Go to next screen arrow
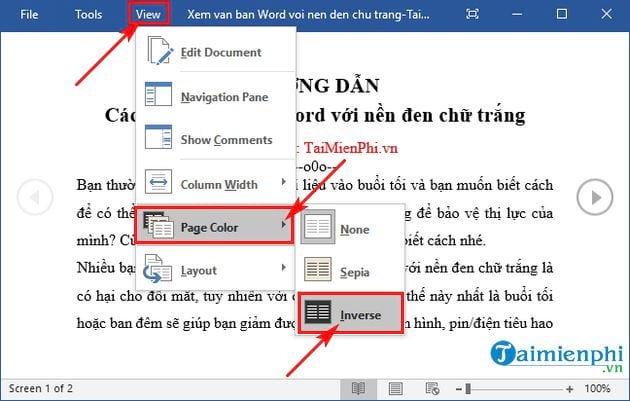 595,197
